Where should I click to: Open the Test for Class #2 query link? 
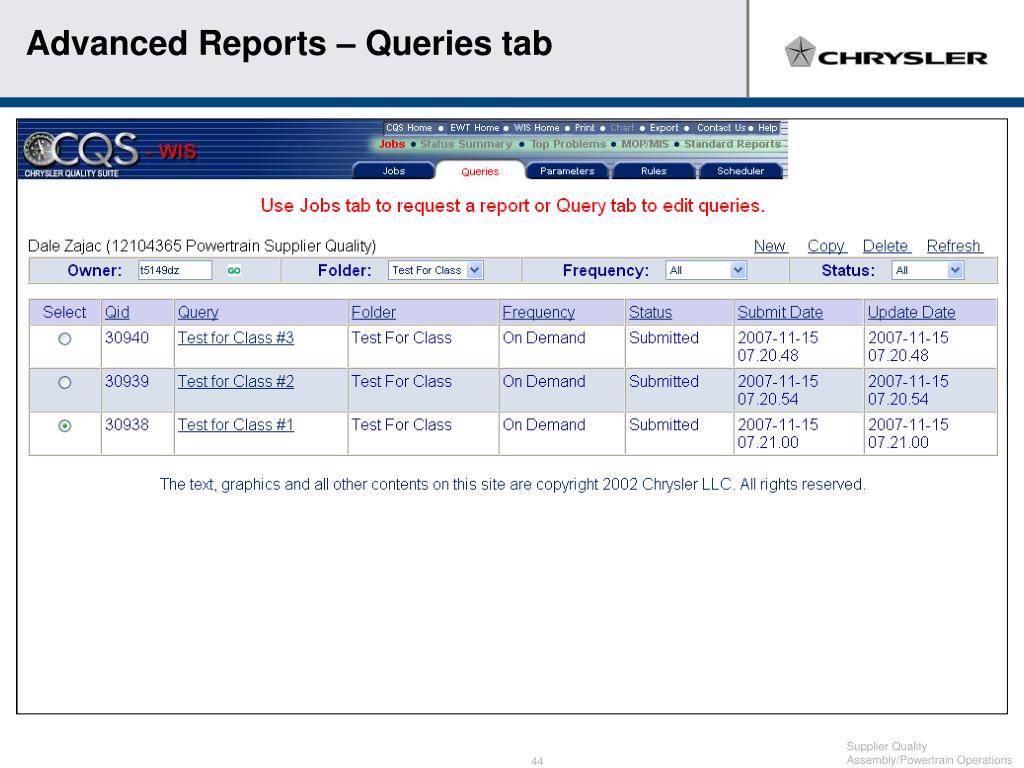pos(236,381)
